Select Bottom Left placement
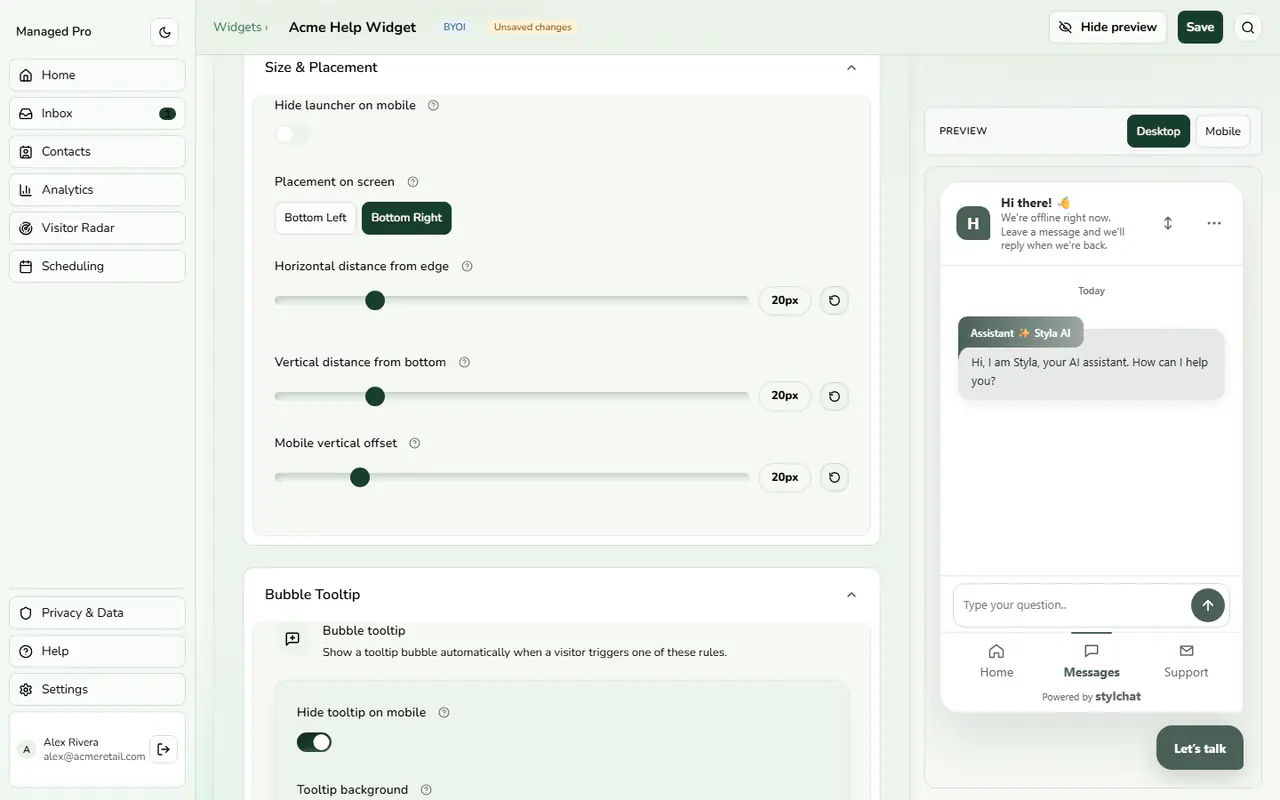Viewport: 1280px width, 800px height. [x=315, y=218]
